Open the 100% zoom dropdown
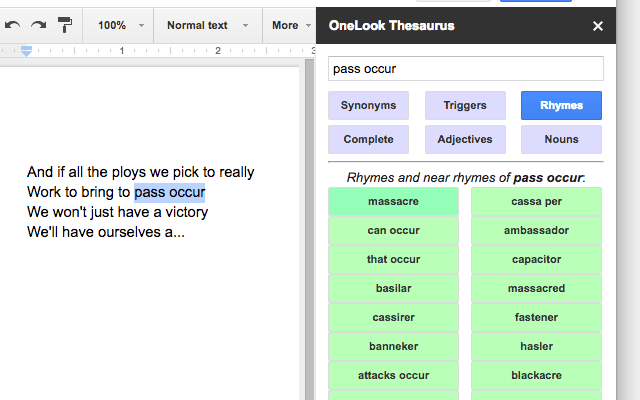This screenshot has width=640, height=400. click(x=120, y=25)
